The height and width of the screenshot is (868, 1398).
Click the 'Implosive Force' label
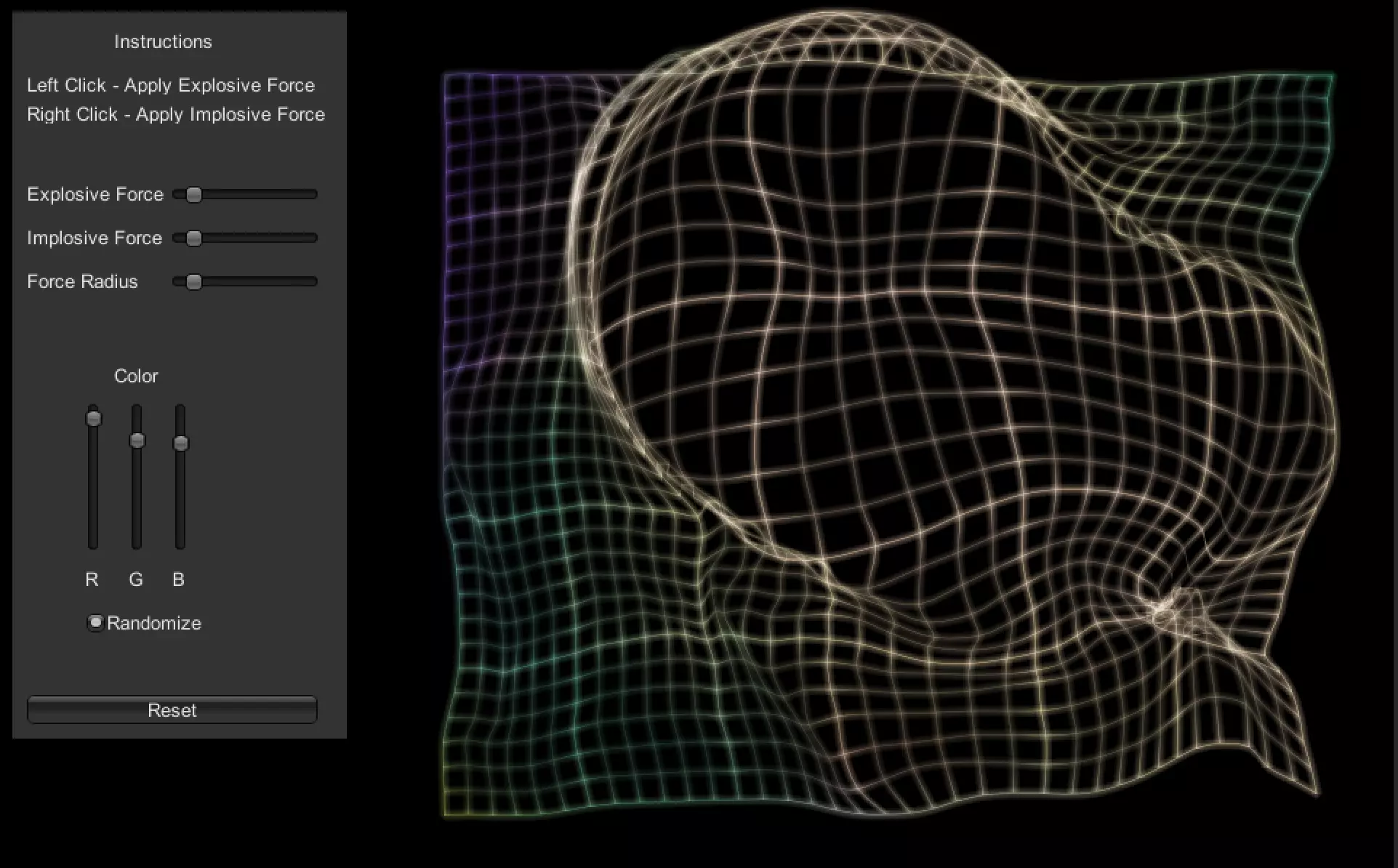95,238
